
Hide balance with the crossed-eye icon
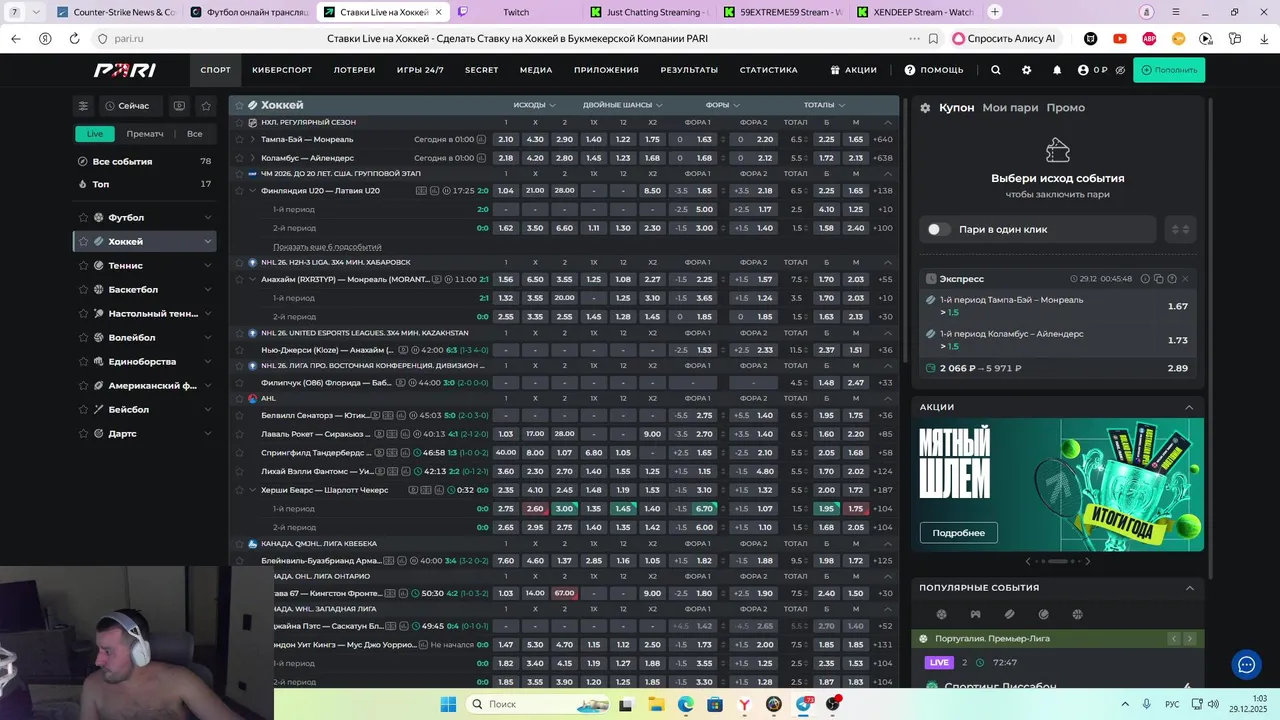1120,70
